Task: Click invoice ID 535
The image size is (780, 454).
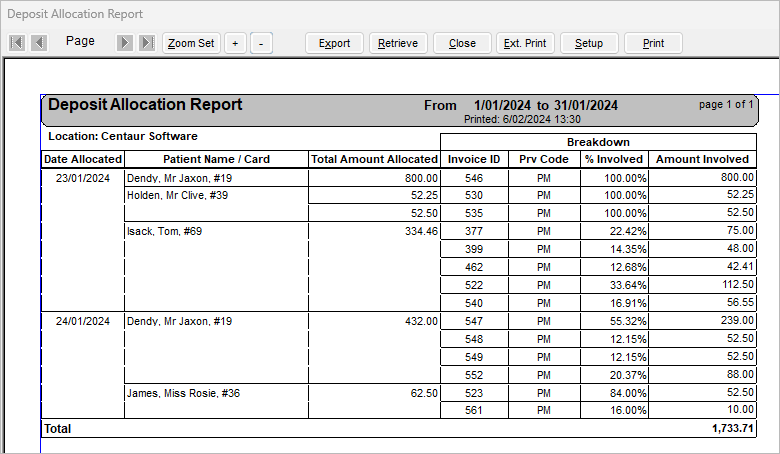Action: point(474,213)
